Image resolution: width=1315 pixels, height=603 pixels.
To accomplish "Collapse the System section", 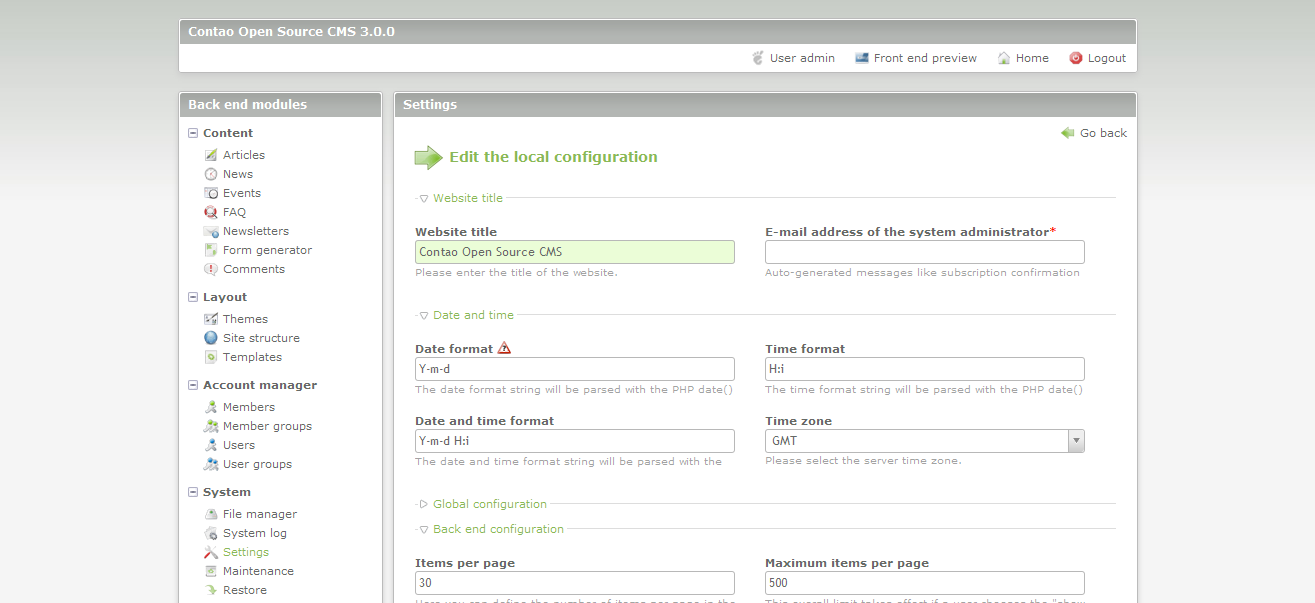I will [x=192, y=492].
